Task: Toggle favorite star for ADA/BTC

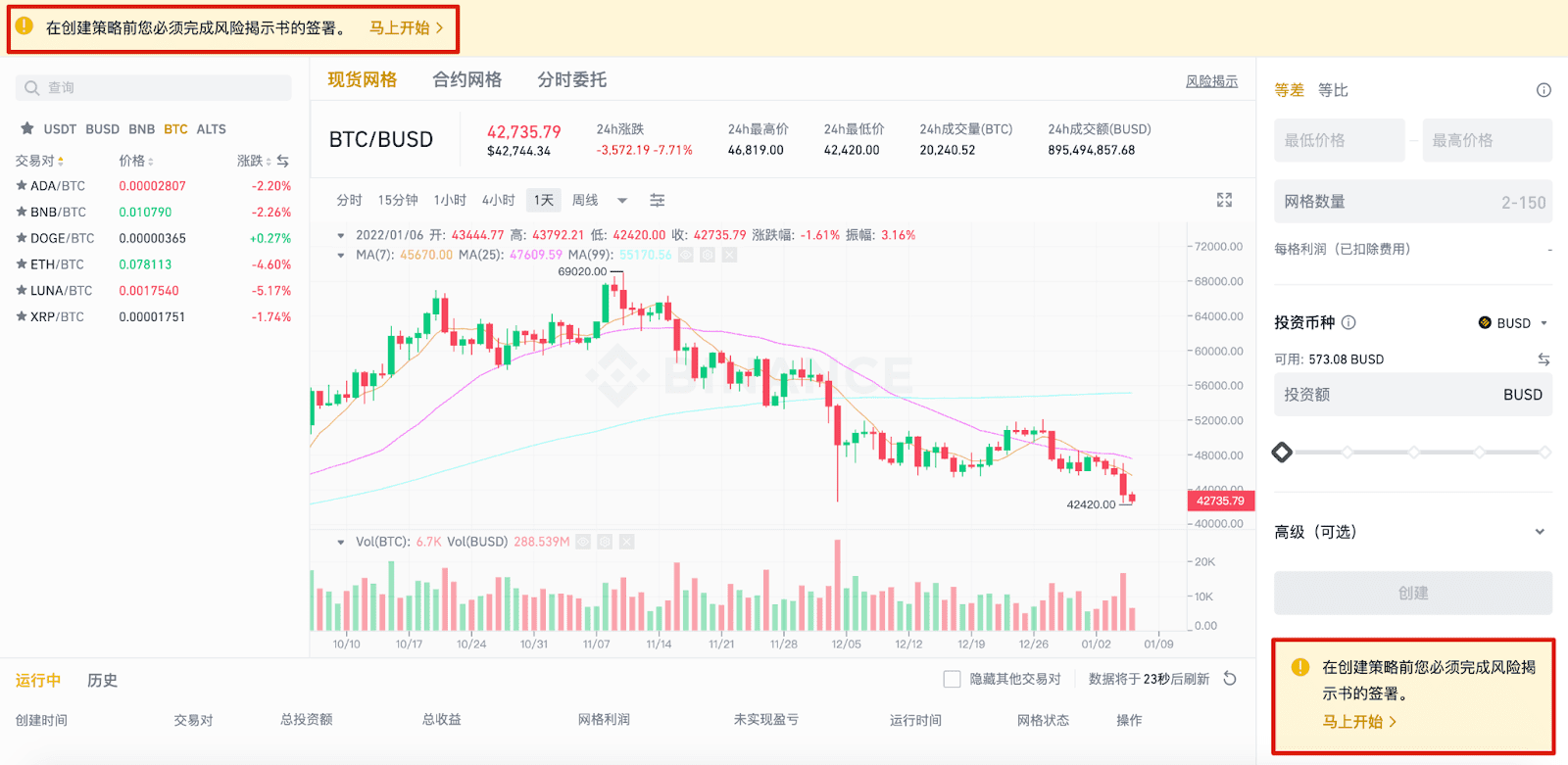Action: click(x=22, y=185)
